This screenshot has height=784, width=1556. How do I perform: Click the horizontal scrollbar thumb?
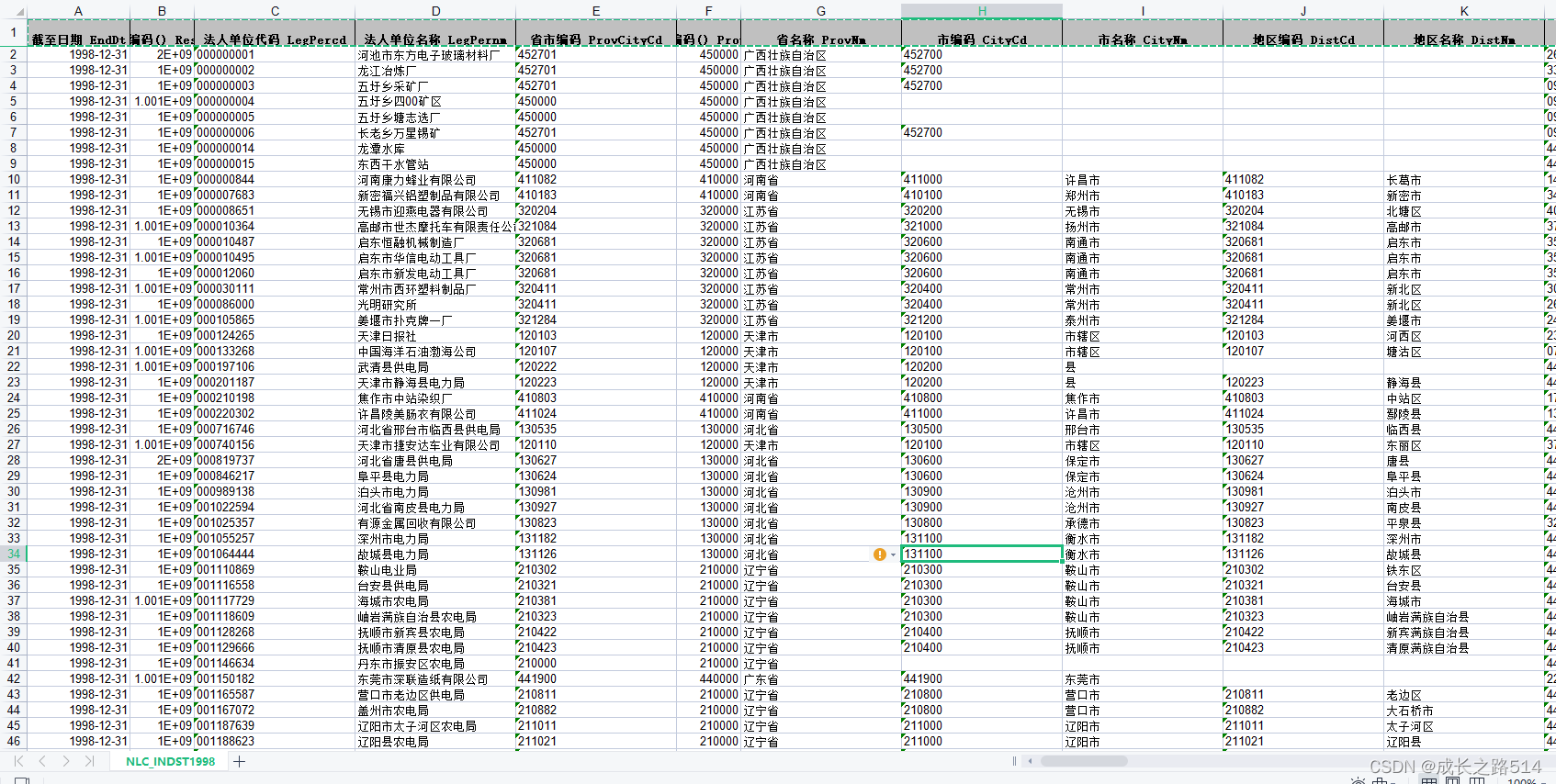(1084, 761)
